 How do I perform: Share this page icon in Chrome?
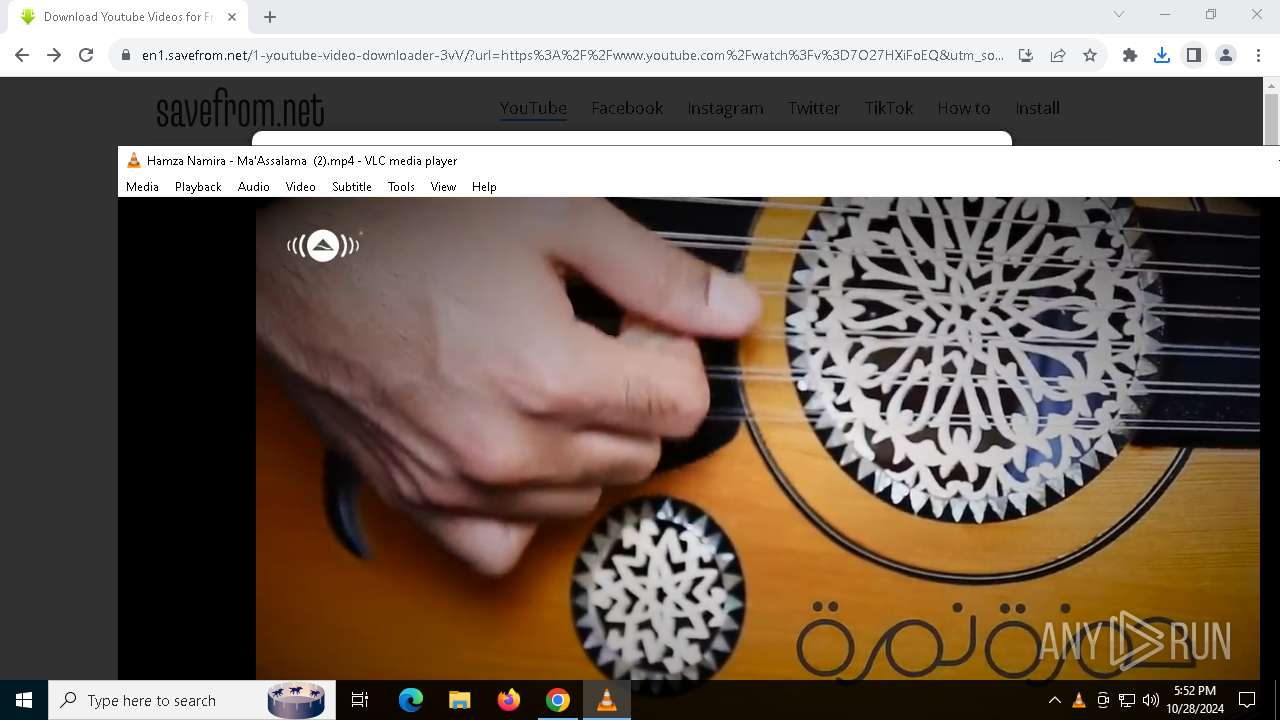tap(1058, 56)
